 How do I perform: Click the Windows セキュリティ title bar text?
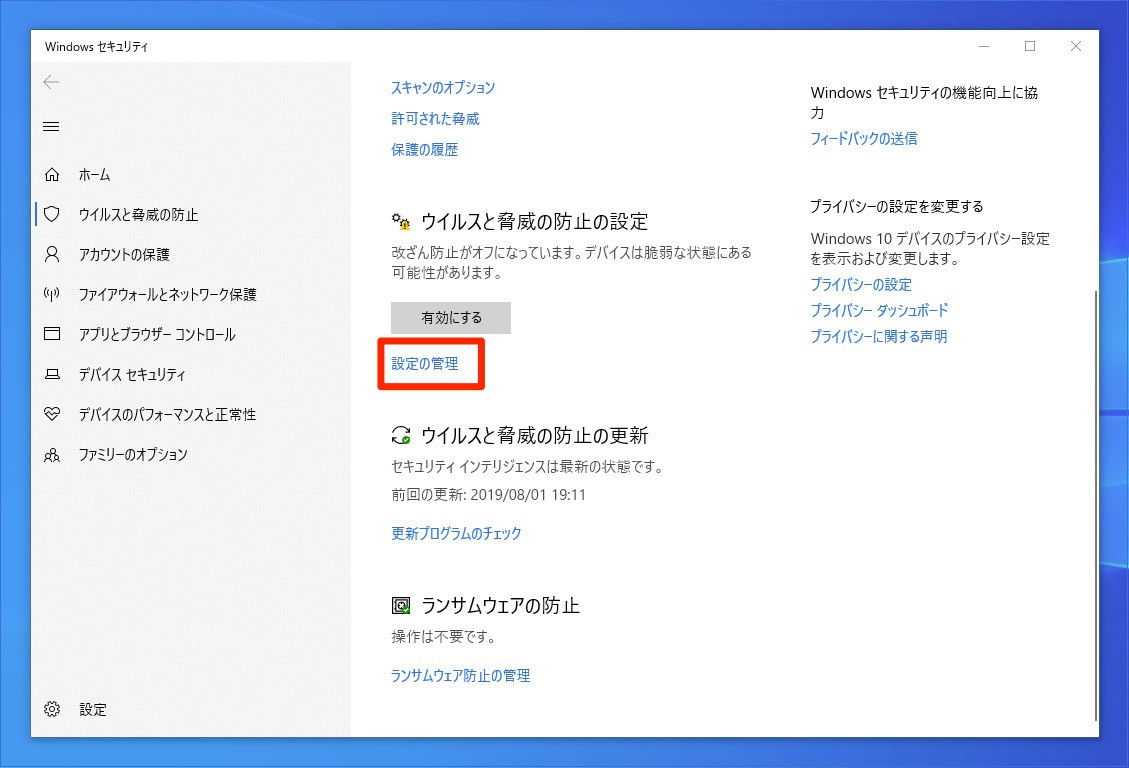(96, 47)
